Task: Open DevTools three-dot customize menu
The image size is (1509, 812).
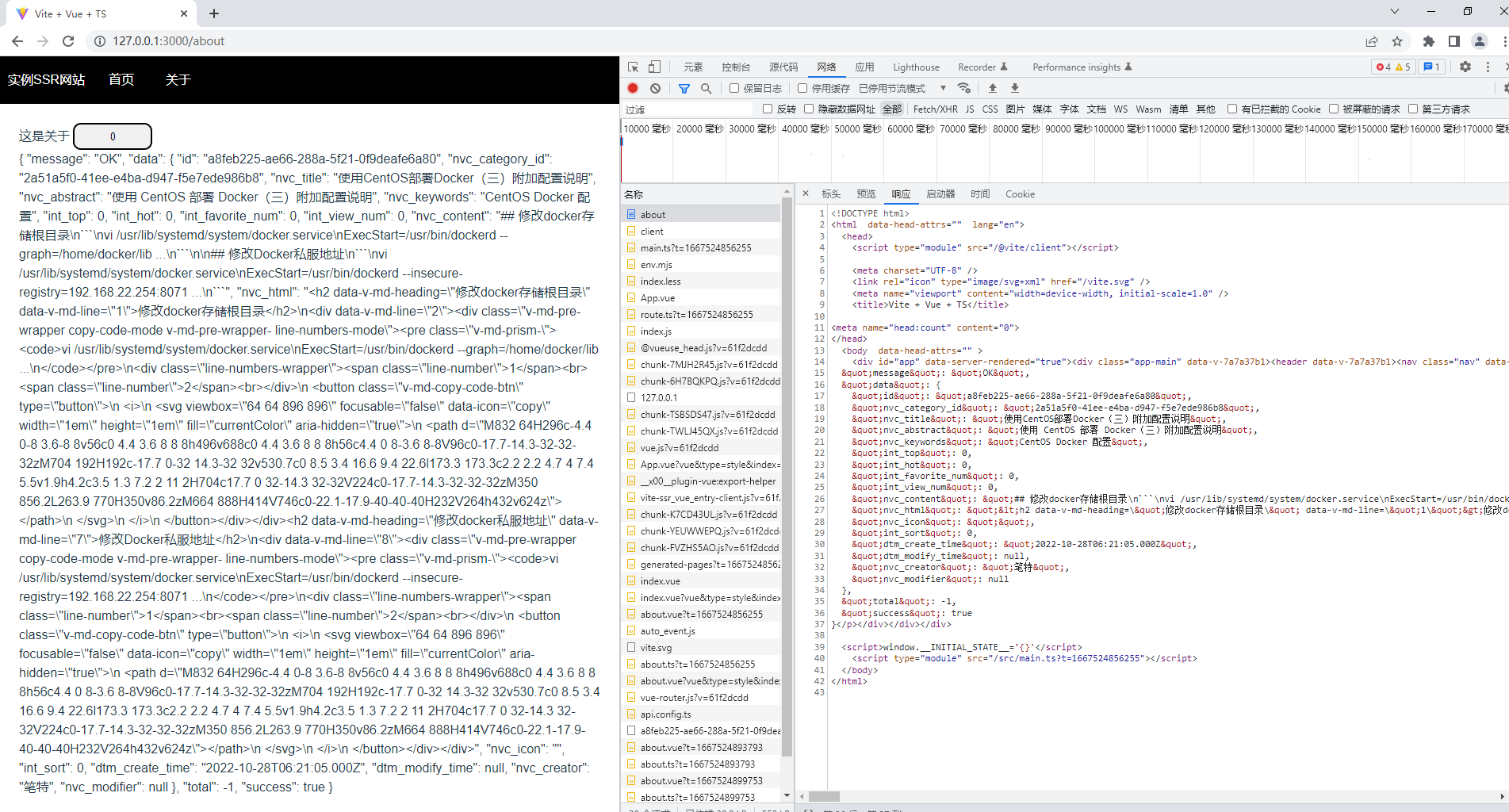Action: (1488, 67)
